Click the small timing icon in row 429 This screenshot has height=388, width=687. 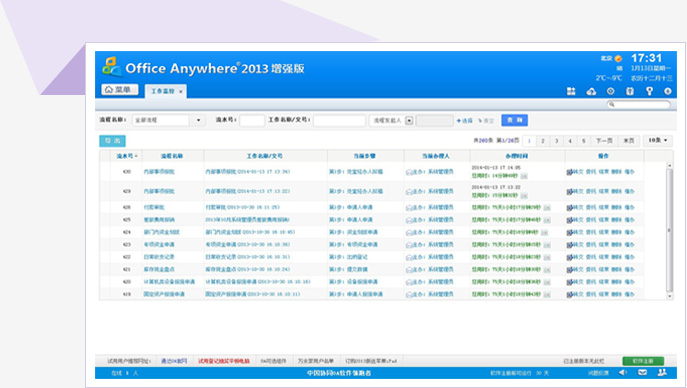click(x=524, y=196)
